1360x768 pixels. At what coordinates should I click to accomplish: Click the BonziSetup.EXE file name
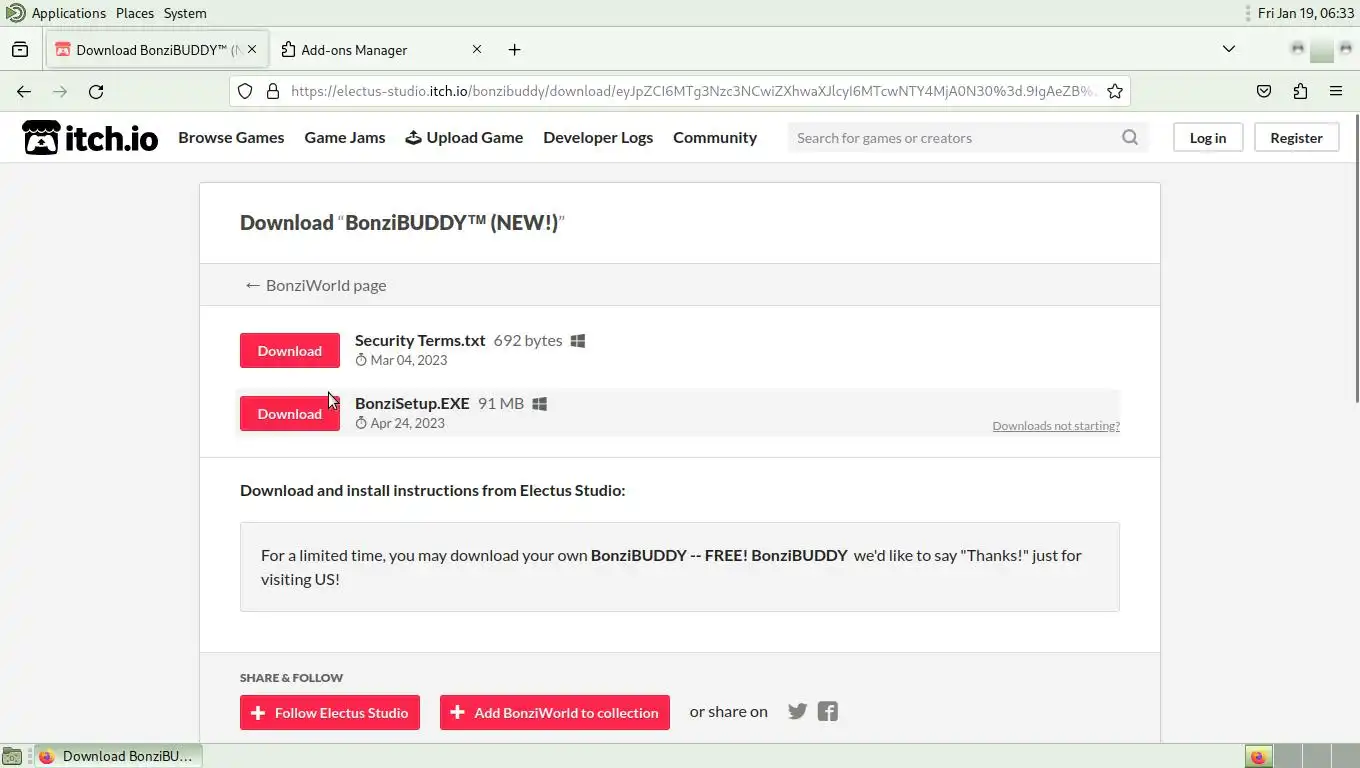tap(412, 404)
